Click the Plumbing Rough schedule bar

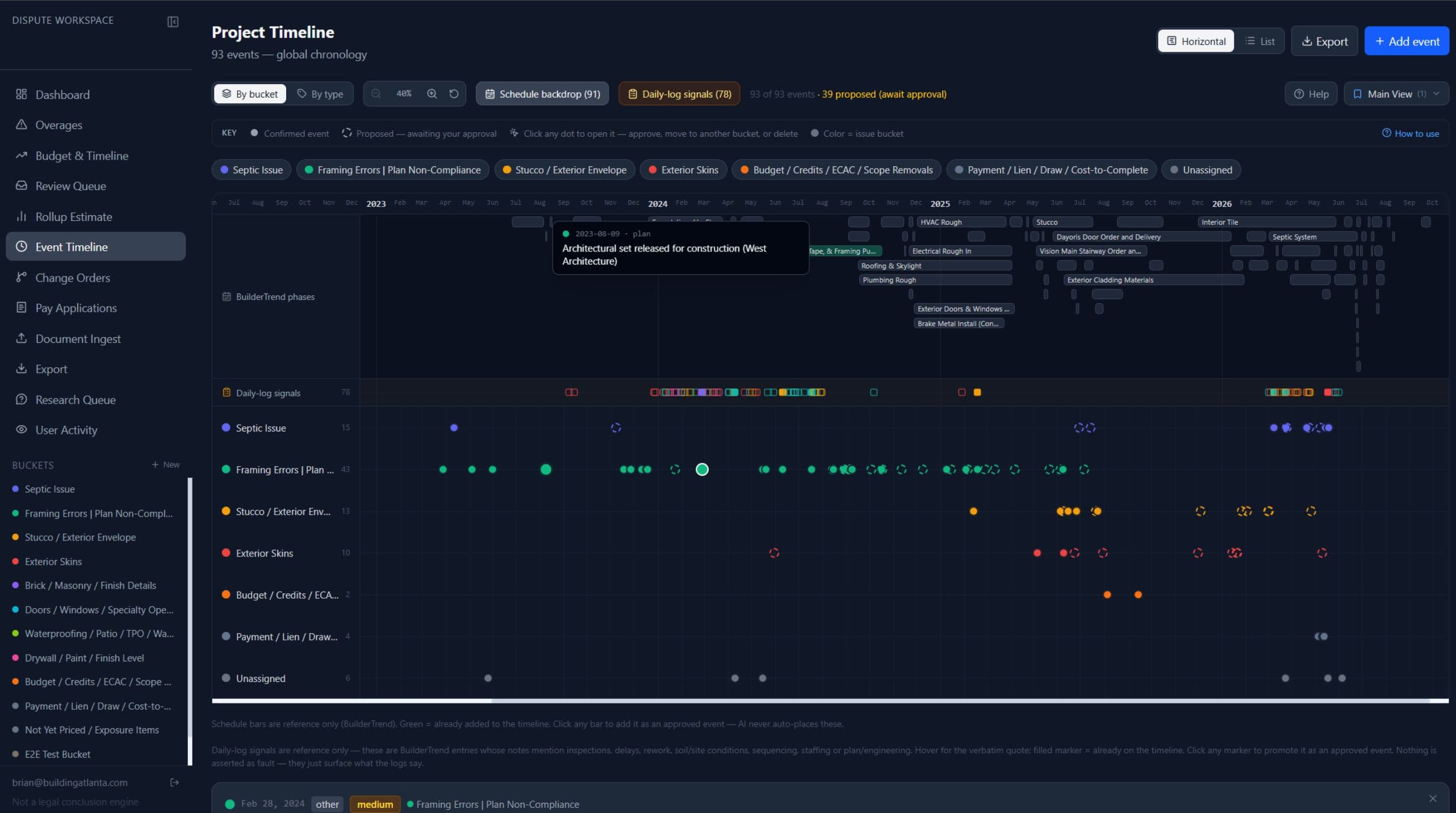[935, 280]
